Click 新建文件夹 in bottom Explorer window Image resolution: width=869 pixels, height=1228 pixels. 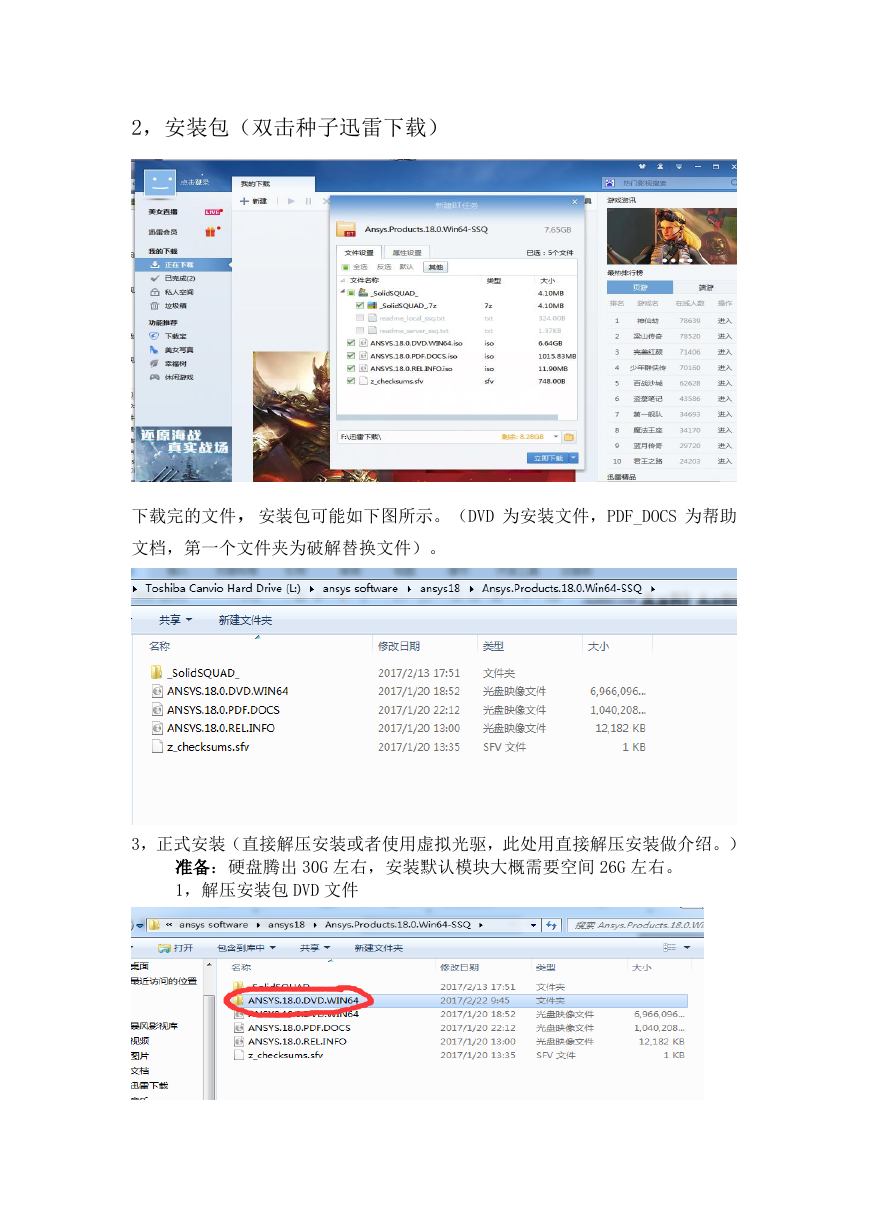(378, 947)
